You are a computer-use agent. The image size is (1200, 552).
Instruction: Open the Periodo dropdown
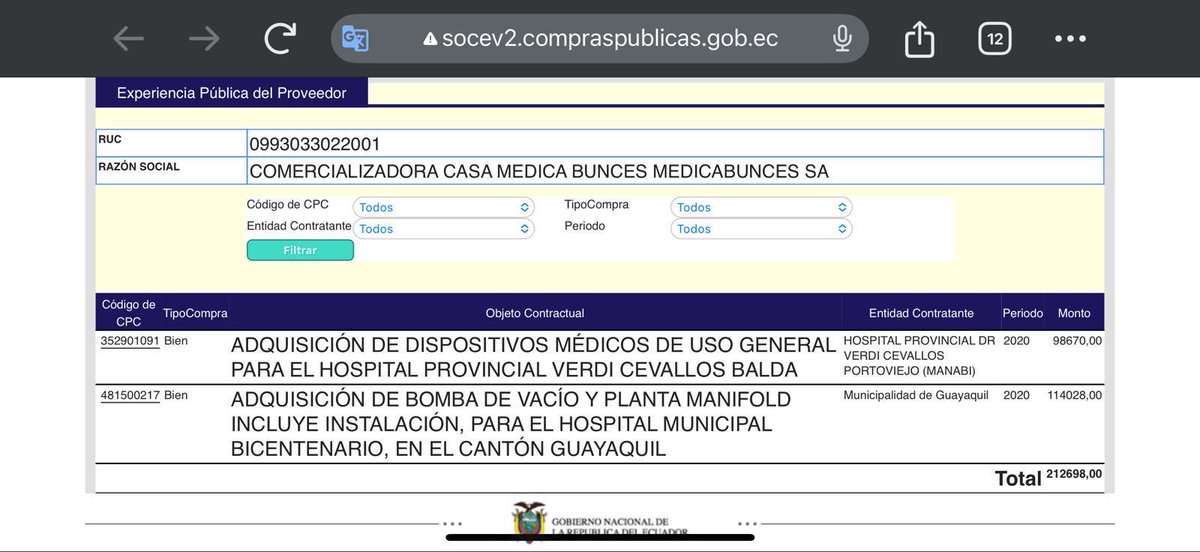(761, 228)
